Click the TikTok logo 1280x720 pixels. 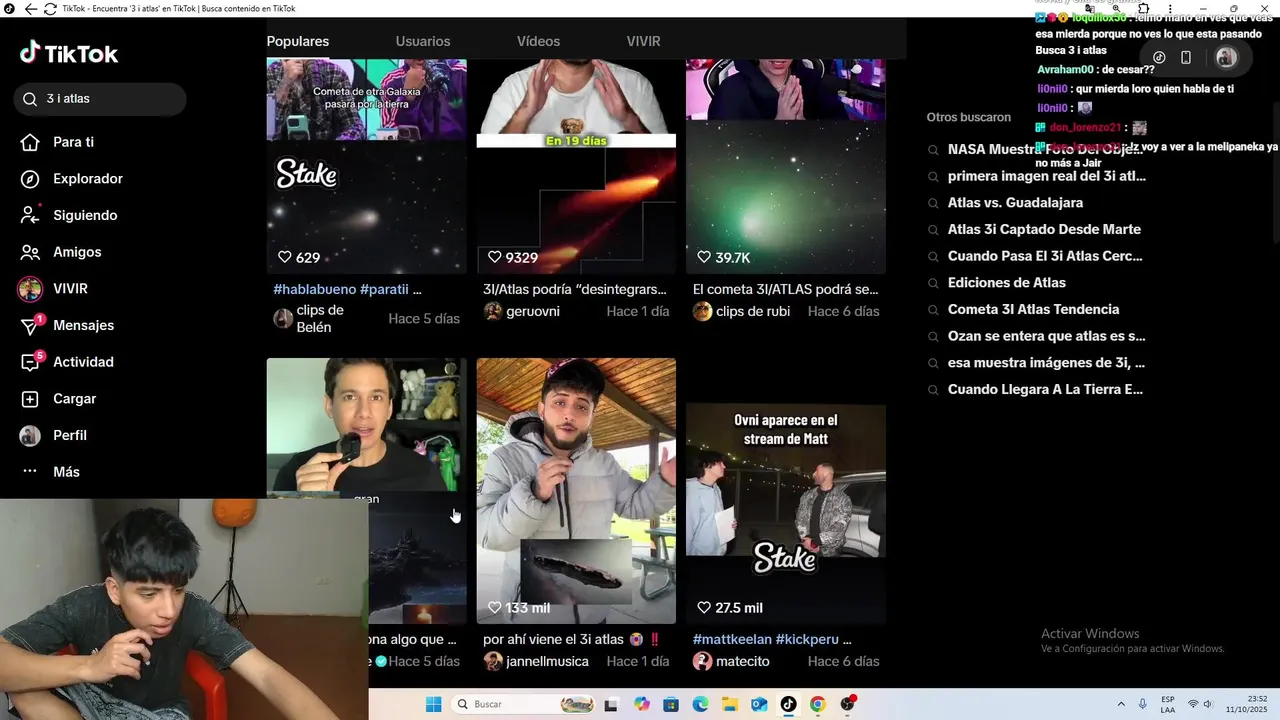point(69,54)
